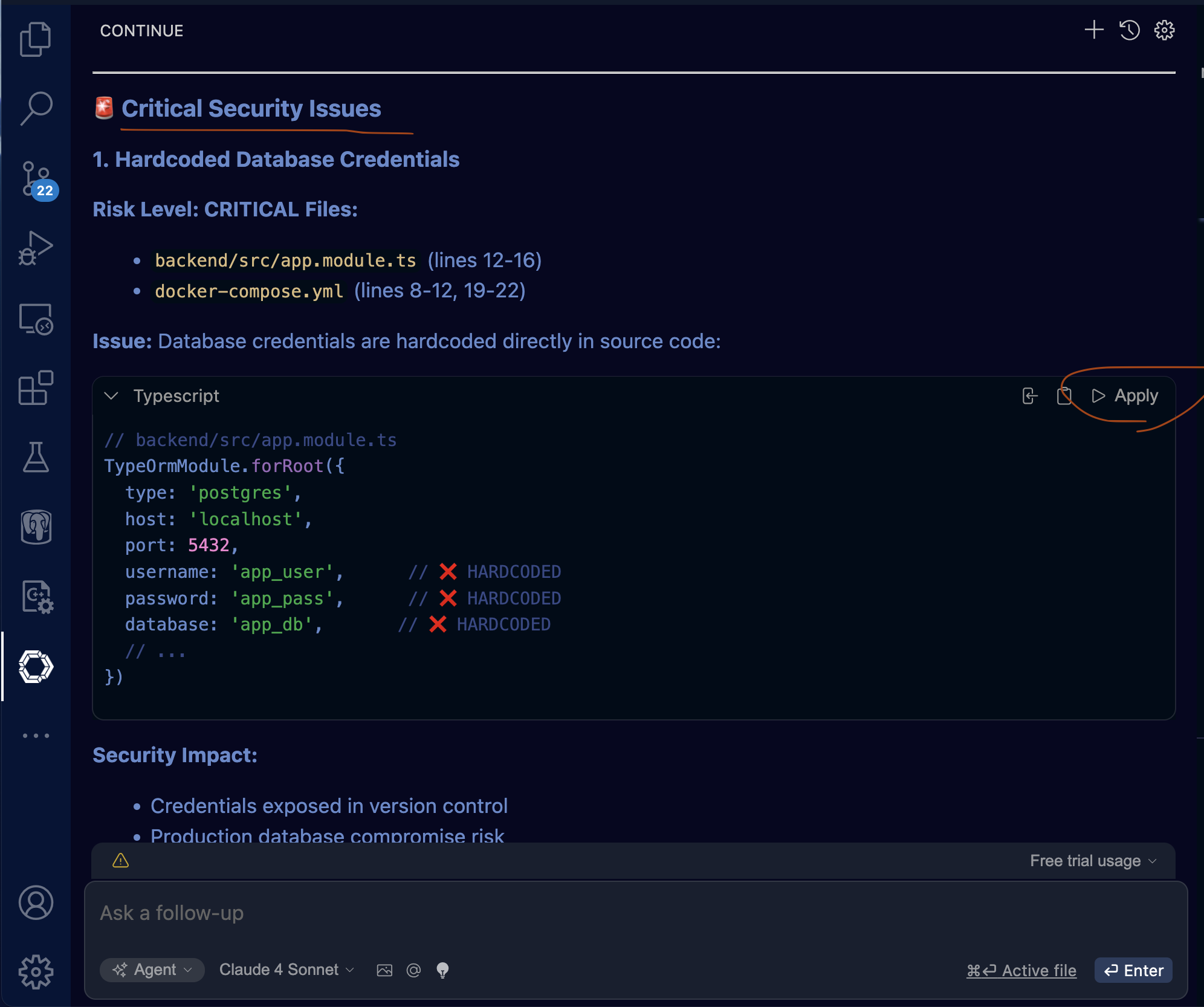1204x1007 pixels.
Task: Insert code at cursor icon
Action: [x=1030, y=396]
